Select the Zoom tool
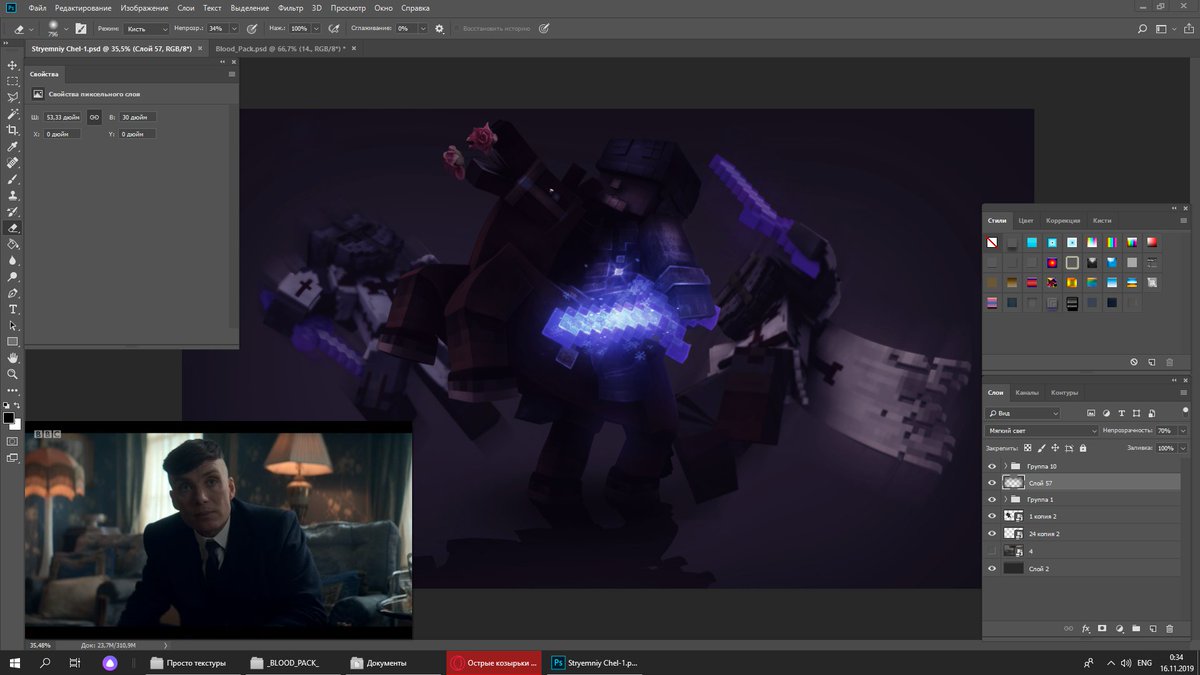This screenshot has height=675, width=1200. [13, 374]
